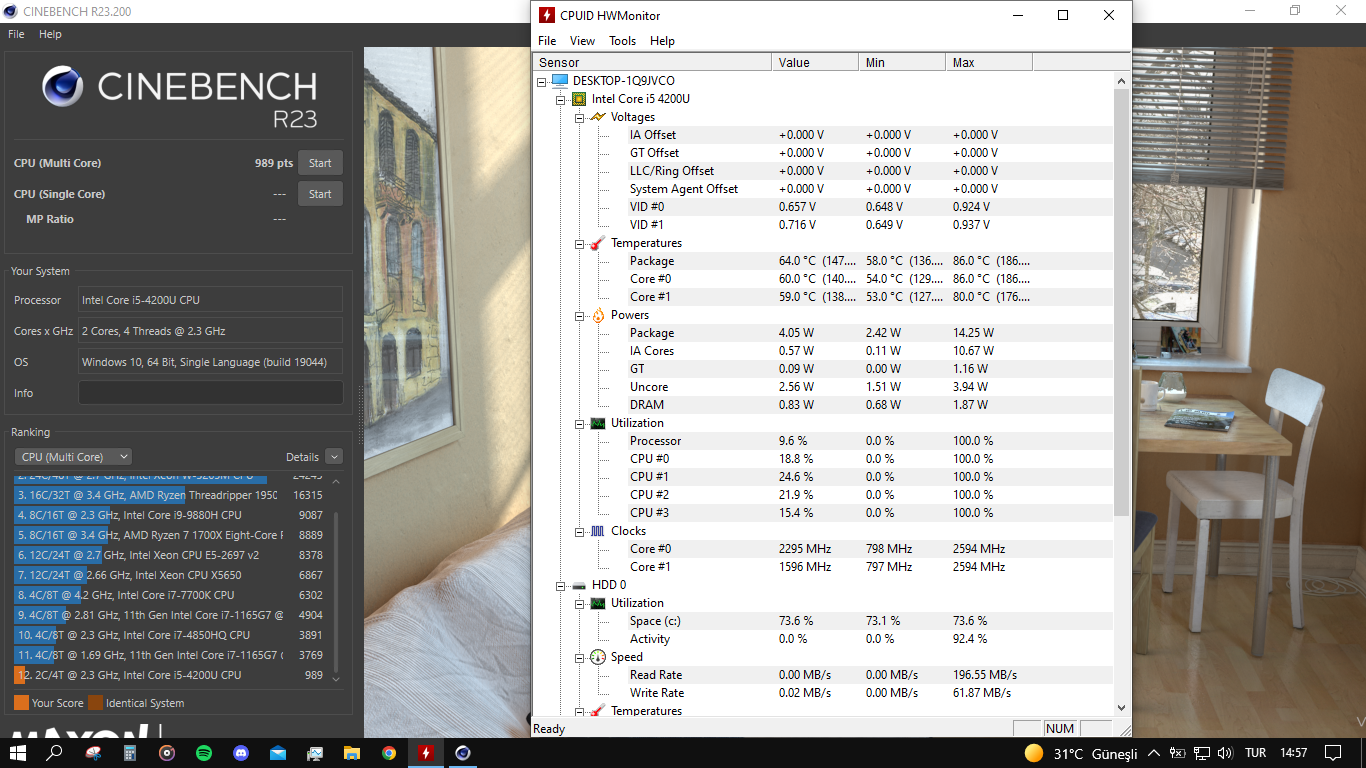Click the Value column header

click(815, 63)
